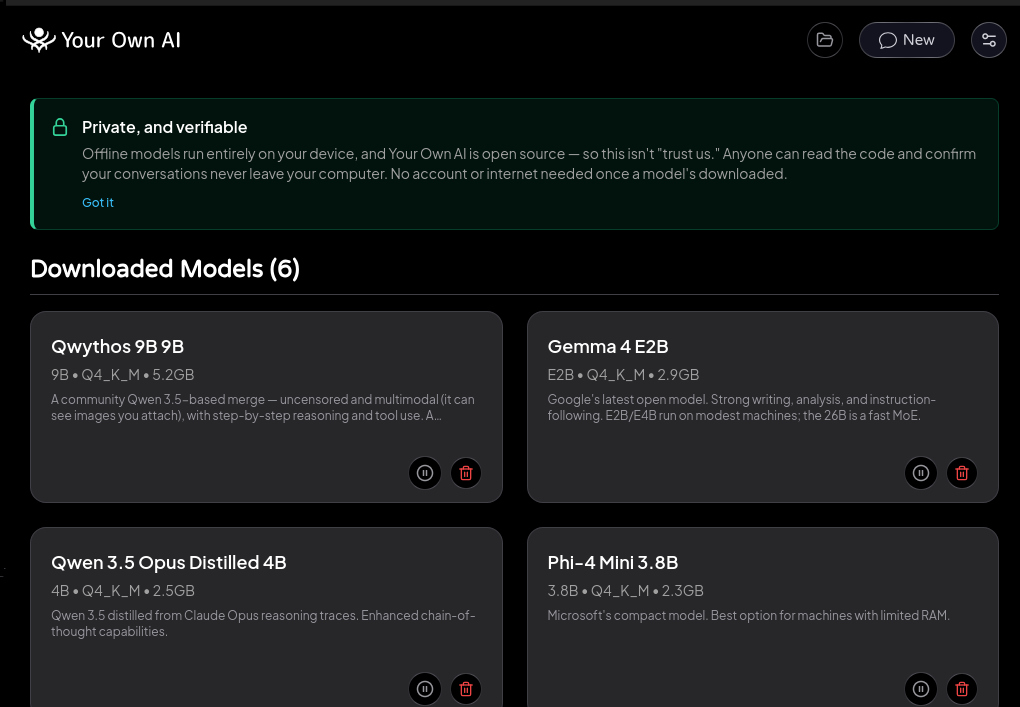Click the Google's latest open model description
1020x707 pixels.
coord(742,408)
